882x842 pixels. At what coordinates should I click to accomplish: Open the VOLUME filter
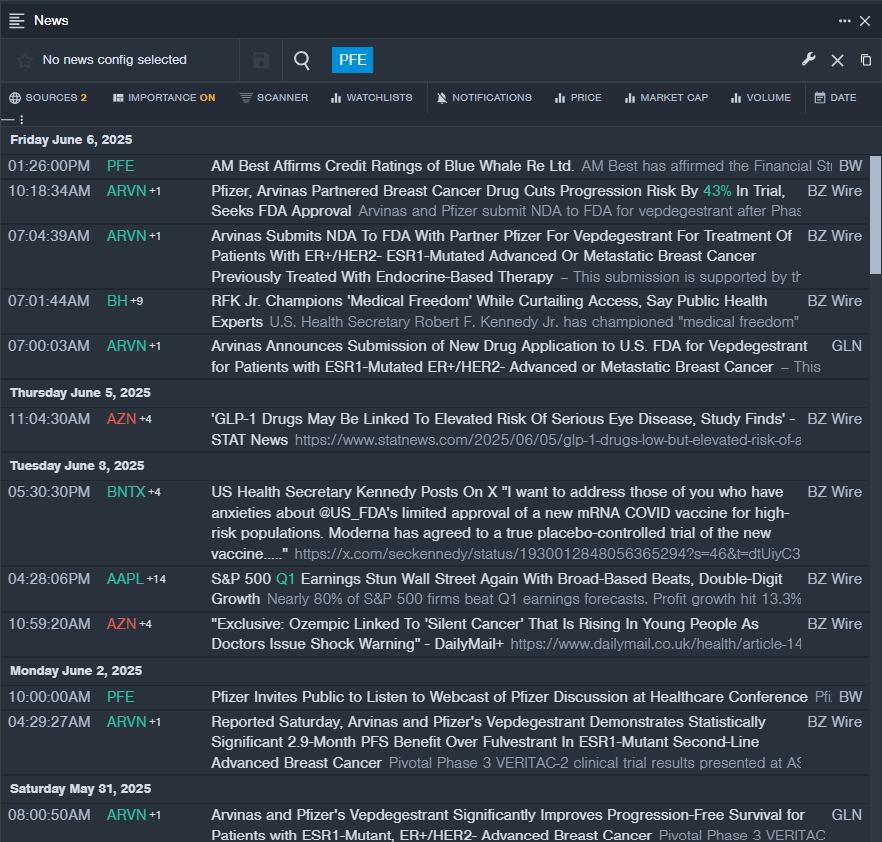(760, 97)
